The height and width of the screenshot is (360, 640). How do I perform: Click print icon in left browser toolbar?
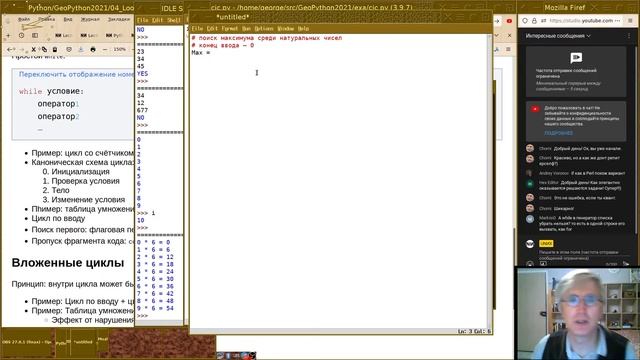click(x=93, y=49)
